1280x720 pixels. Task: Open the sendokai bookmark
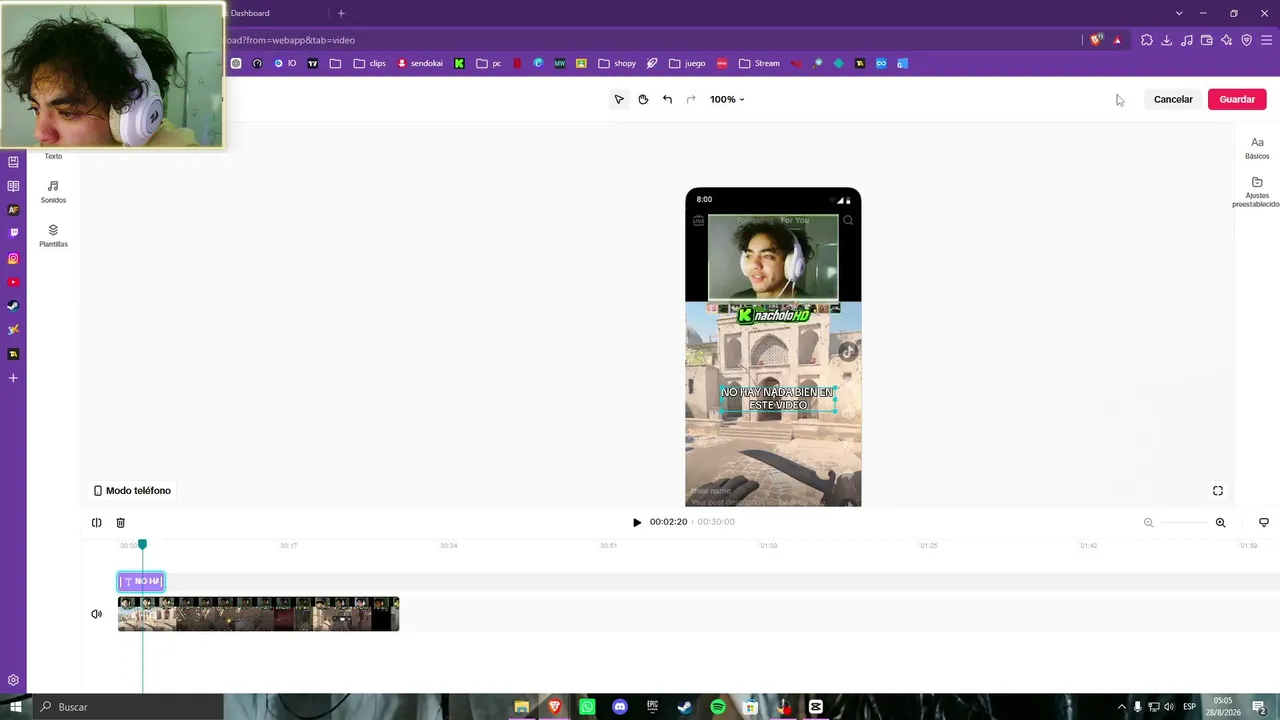[420, 63]
